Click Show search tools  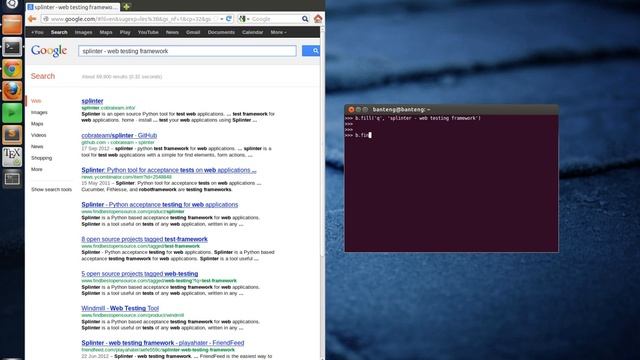click(51, 189)
